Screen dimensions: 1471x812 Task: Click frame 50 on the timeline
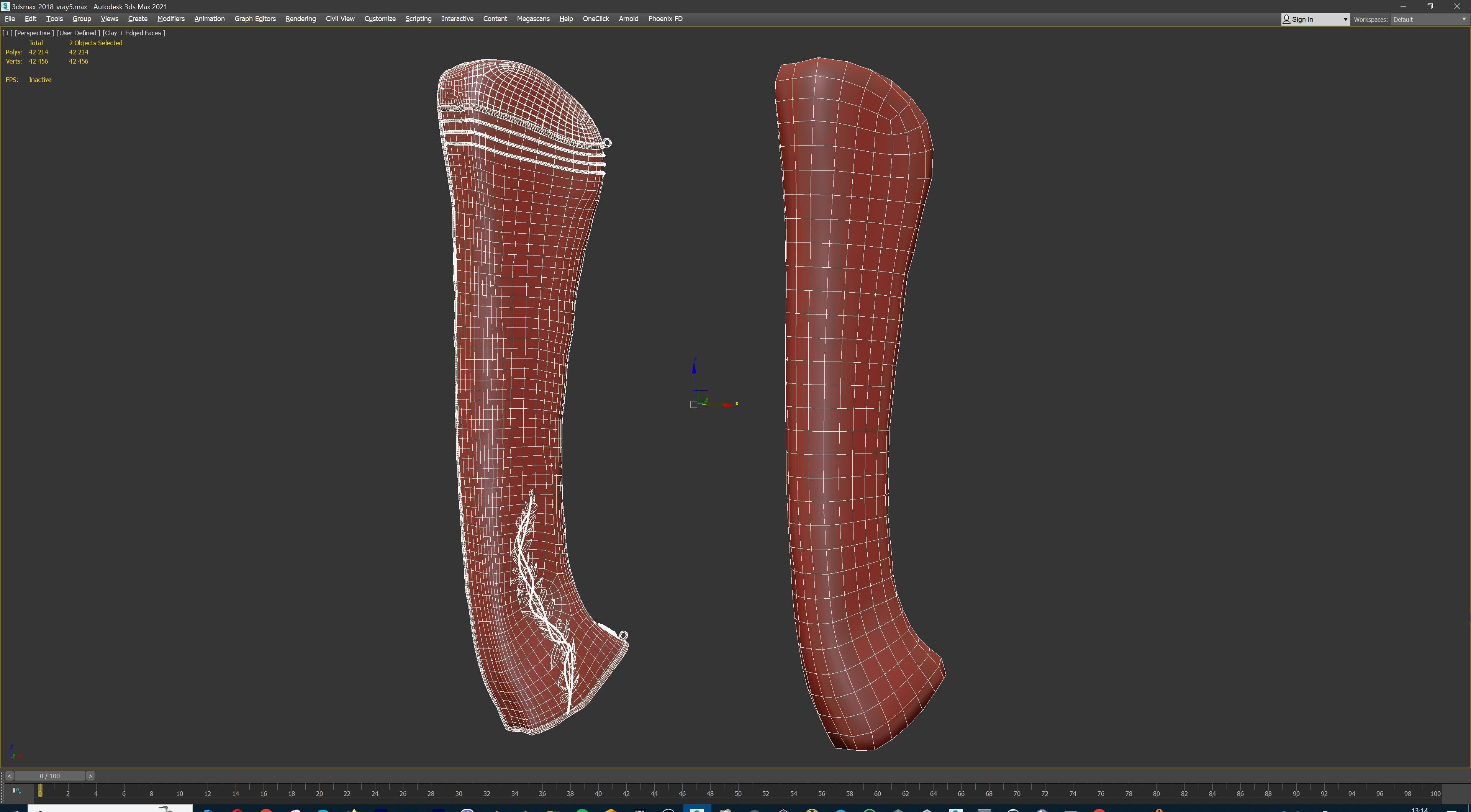pyautogui.click(x=738, y=792)
